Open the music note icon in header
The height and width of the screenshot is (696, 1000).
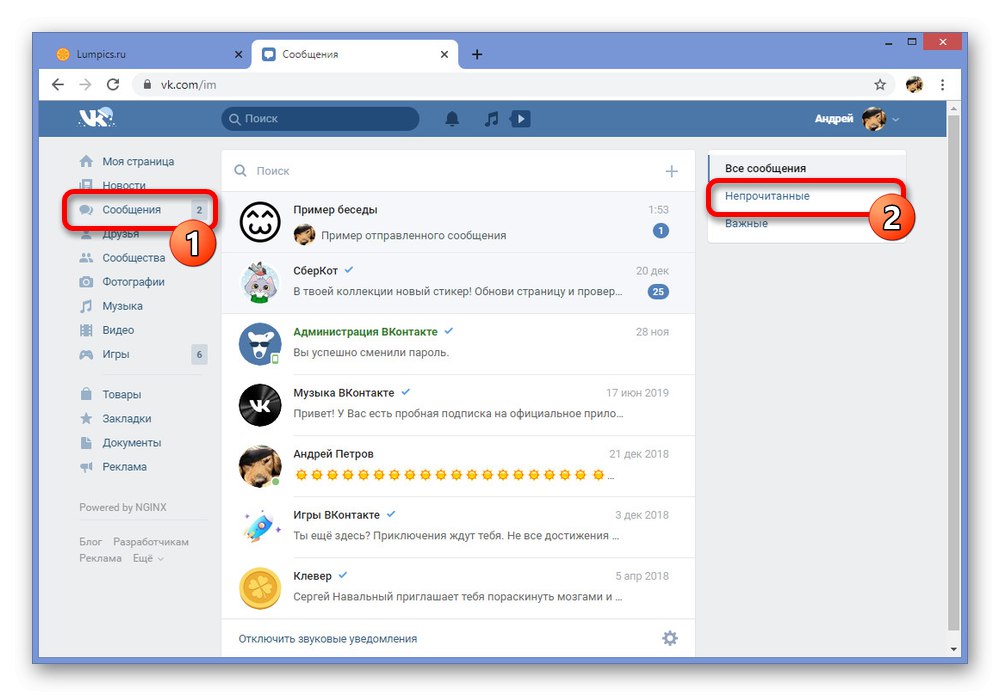tap(491, 119)
